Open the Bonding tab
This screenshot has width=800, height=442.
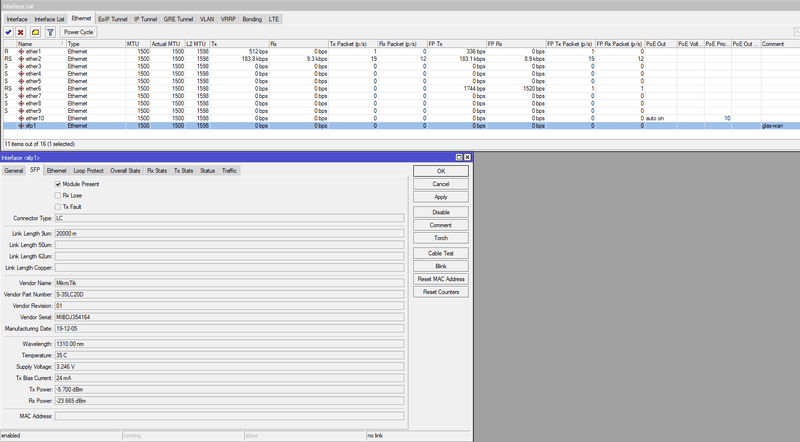point(252,19)
